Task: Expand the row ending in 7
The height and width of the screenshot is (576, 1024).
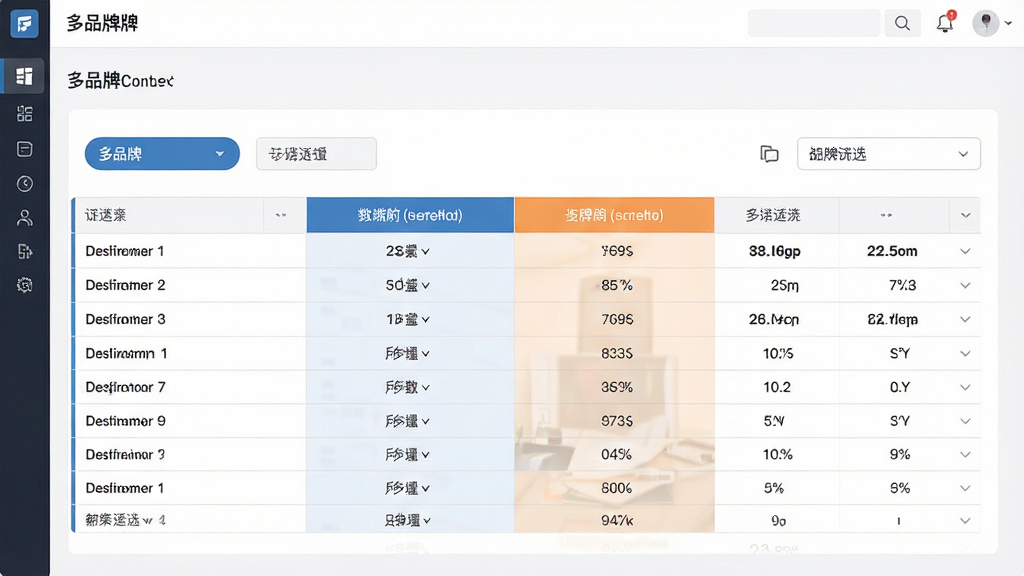Action: (965, 387)
